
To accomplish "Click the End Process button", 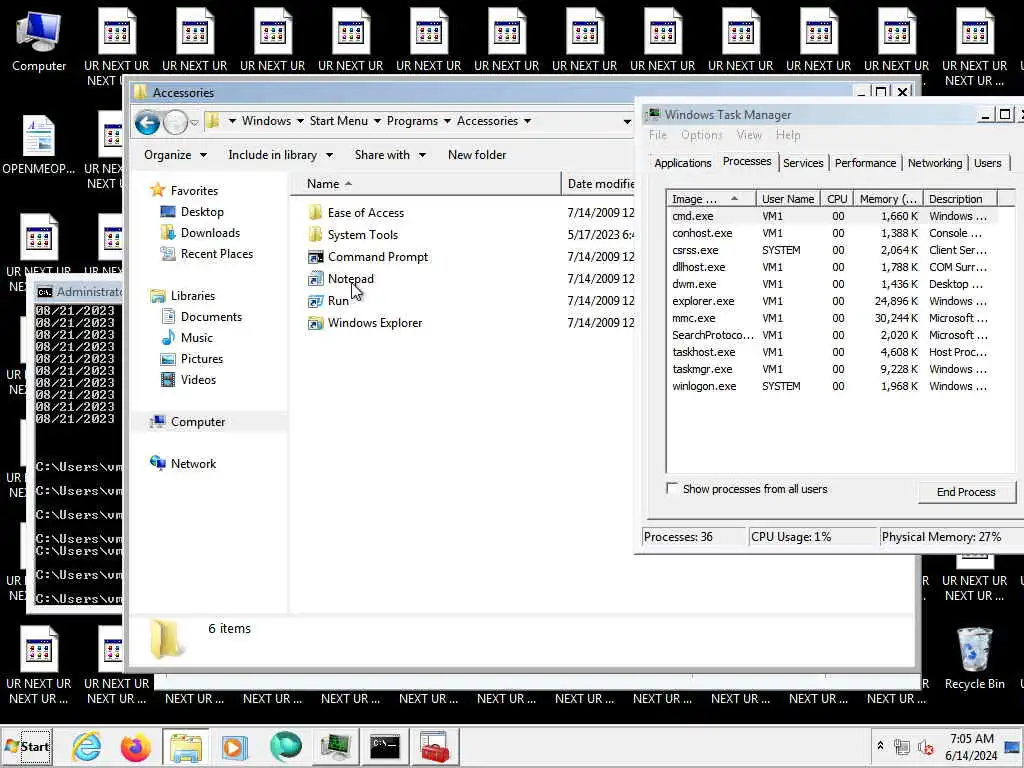I will 967,492.
